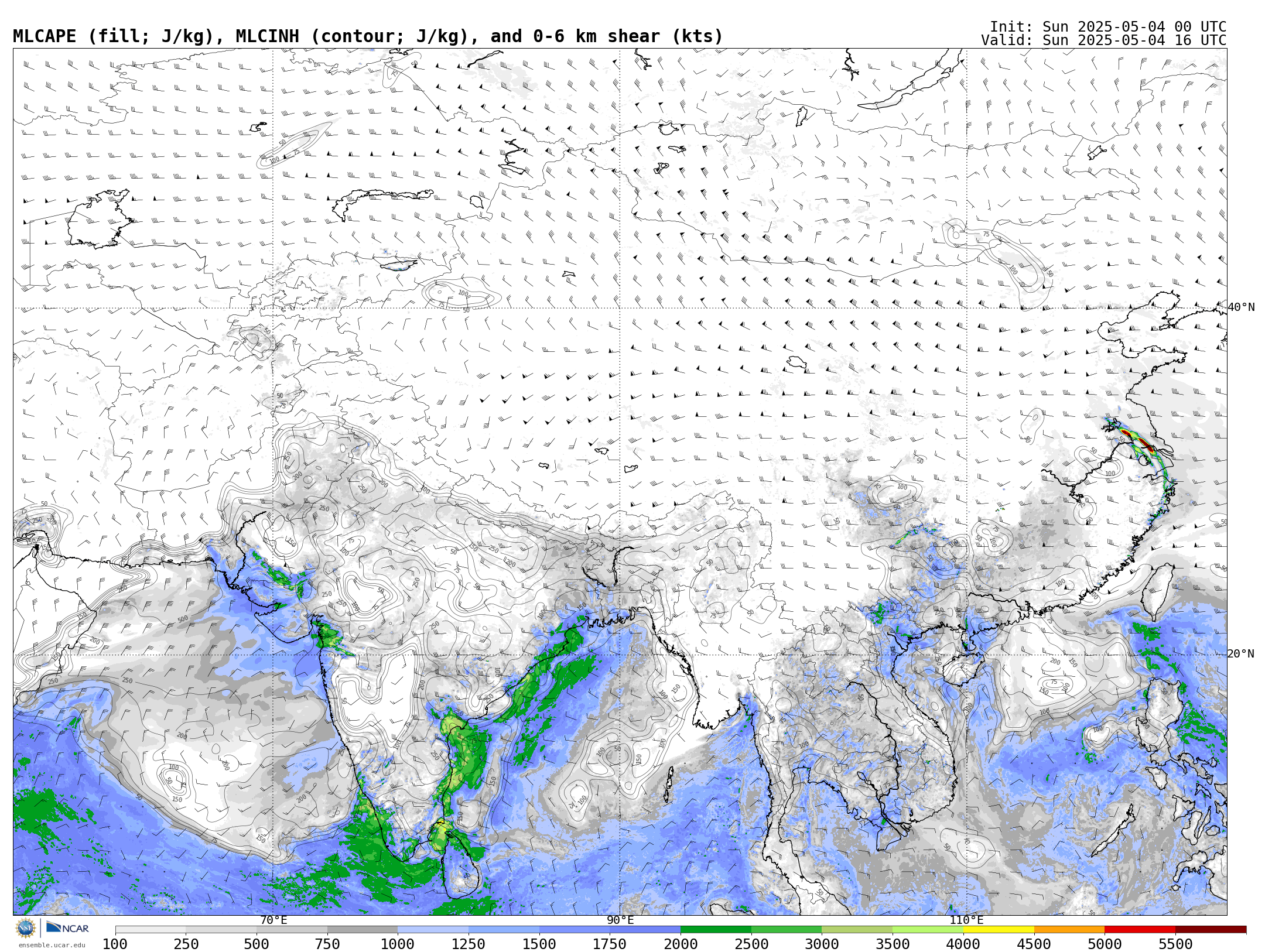Screen dimensions: 1265x952
Task: Click the '1000' colorbar tick label
Action: point(398,944)
